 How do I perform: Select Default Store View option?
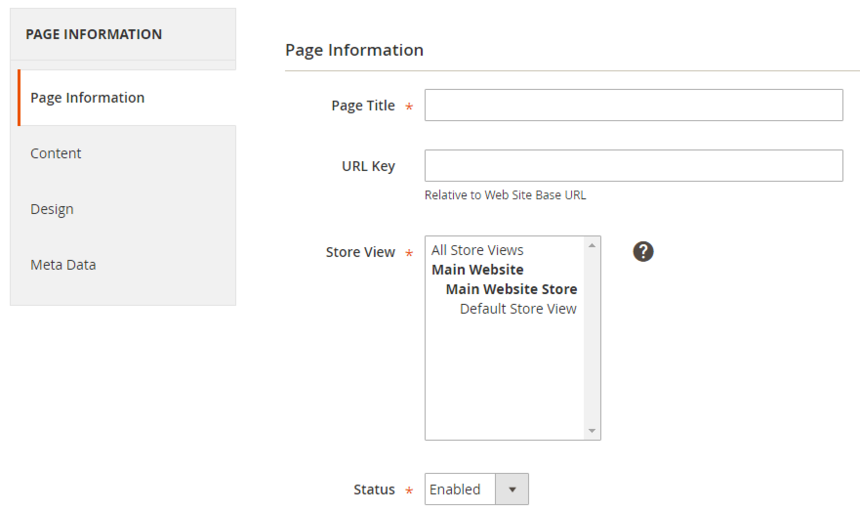pyautogui.click(x=517, y=309)
